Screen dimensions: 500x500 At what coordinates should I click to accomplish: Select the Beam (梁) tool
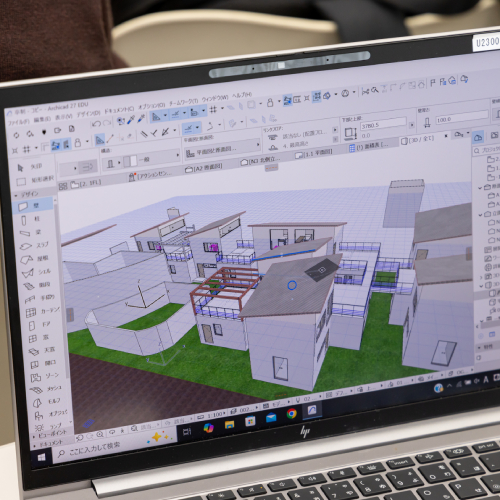click(x=33, y=232)
